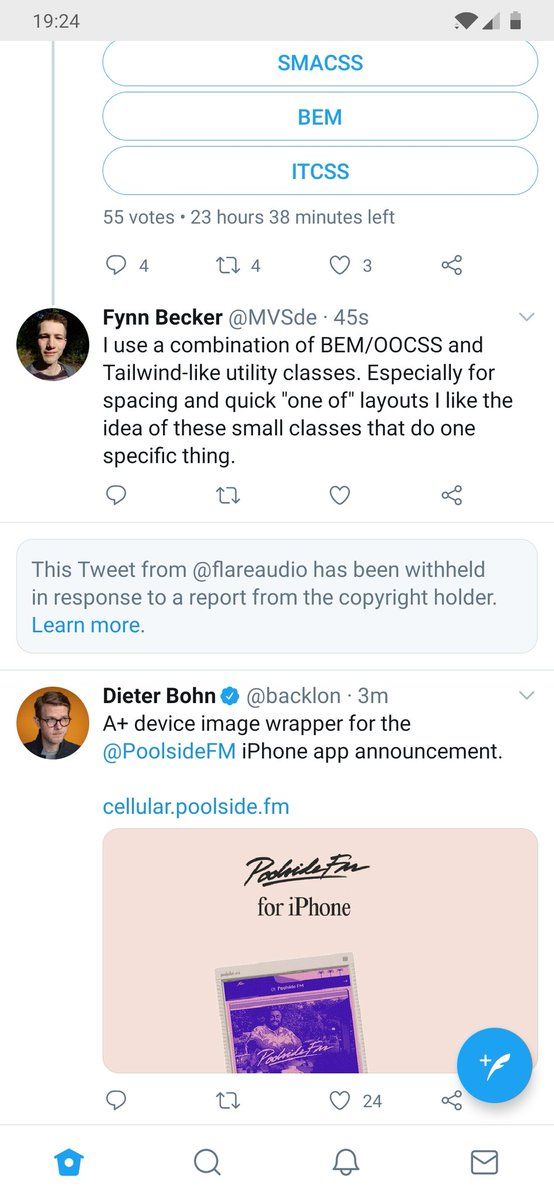Open Dieter Bohn's profile picture
This screenshot has width=554, height=1200.
(53, 722)
